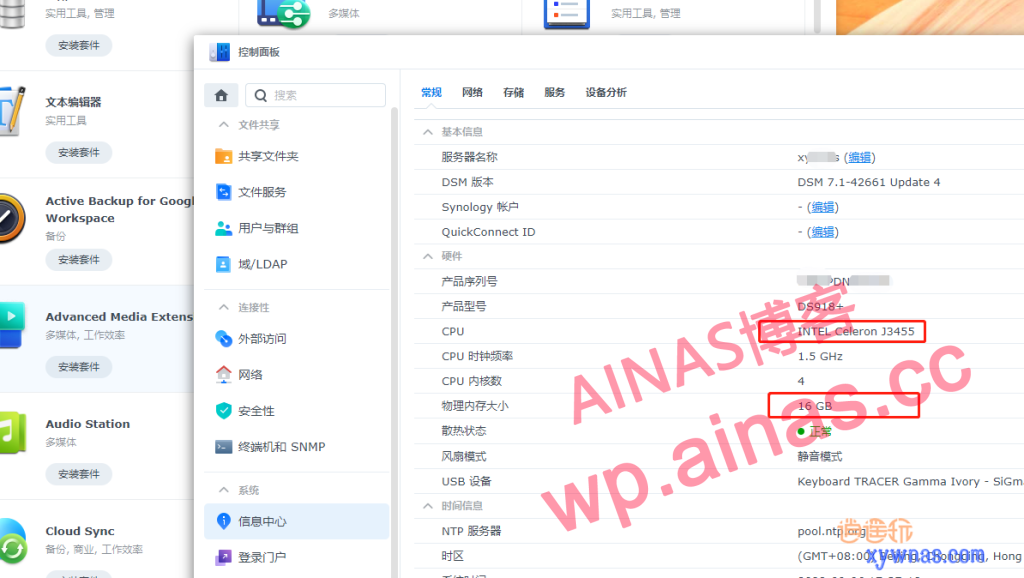Click the Active Backup for Google Workspace icon
The height and width of the screenshot is (578, 1024).
(10, 218)
